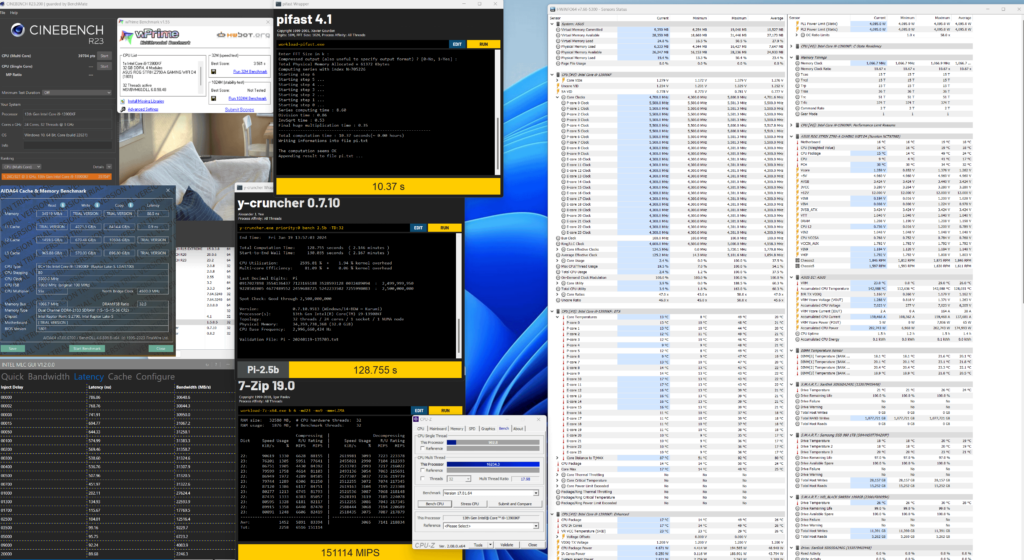The image size is (1024, 560).
Task: Open the Memory tab in CPU-Z
Action: pos(456,429)
